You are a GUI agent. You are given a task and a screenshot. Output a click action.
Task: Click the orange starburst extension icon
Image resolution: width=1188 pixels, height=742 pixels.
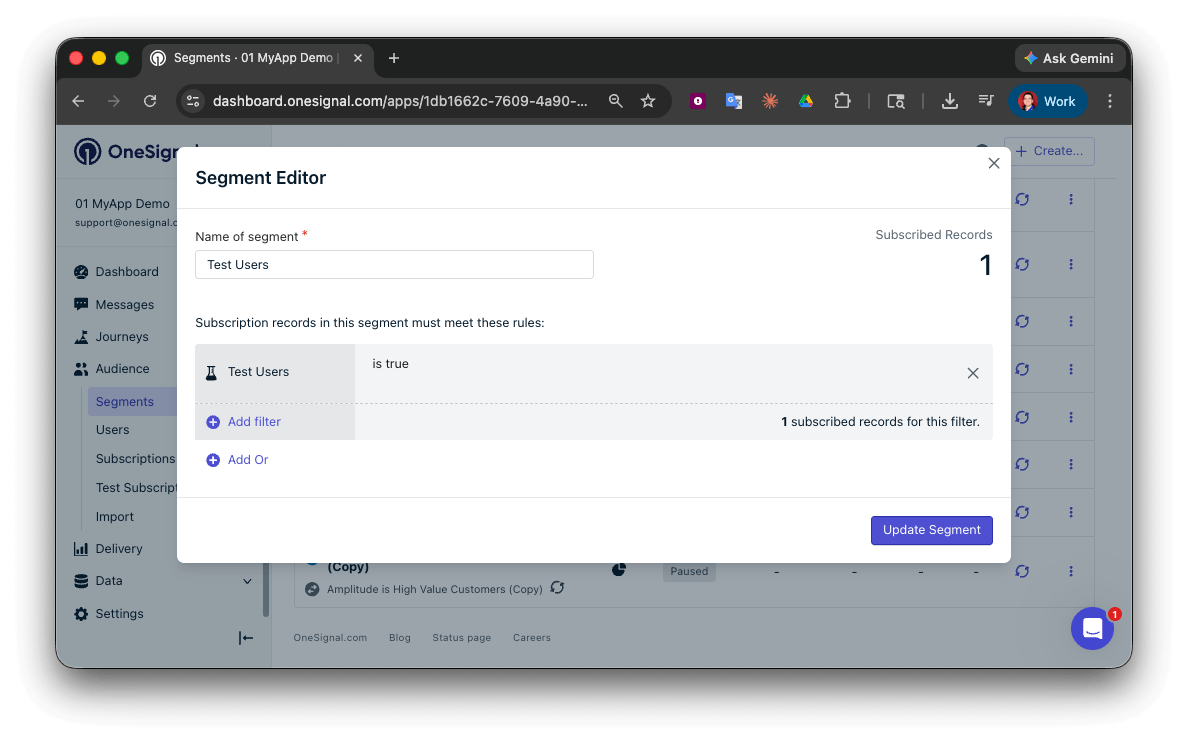click(770, 101)
